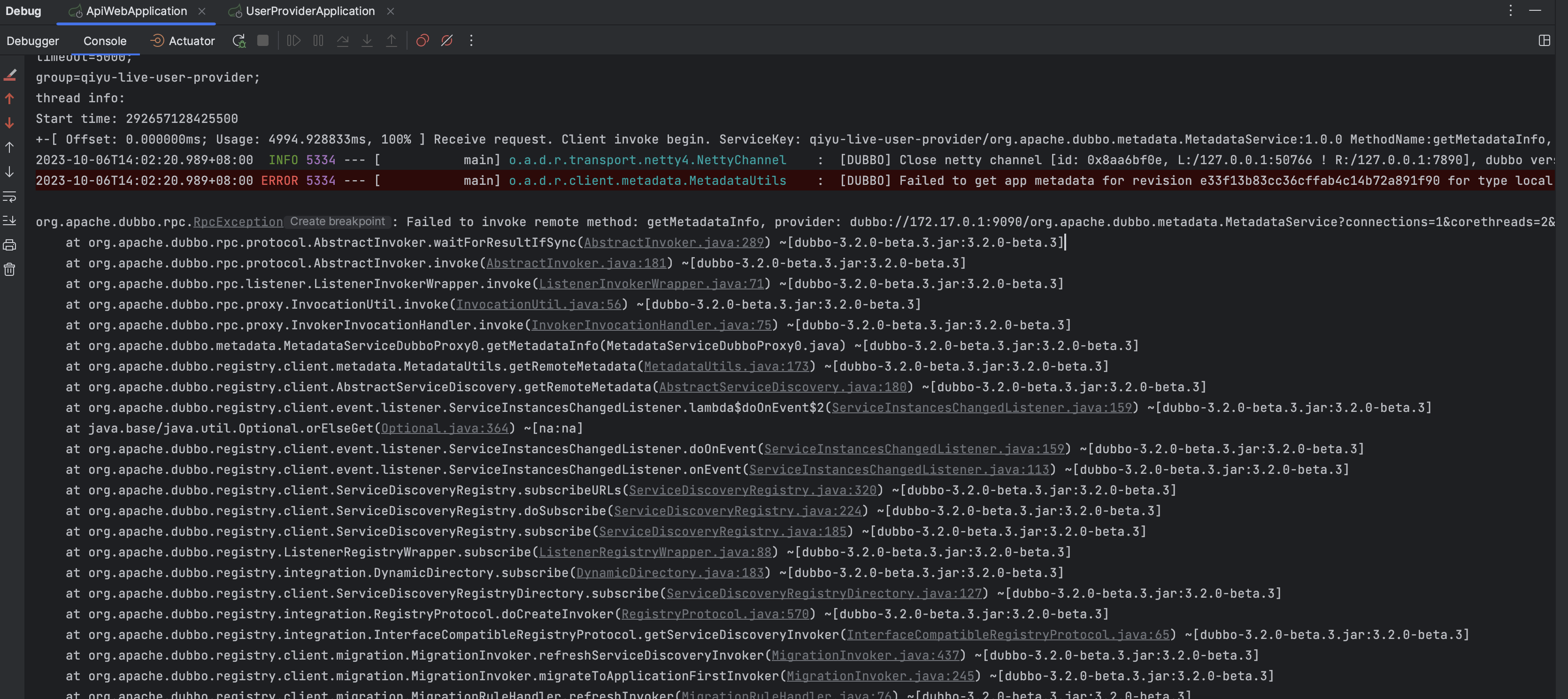
Task: Click the Step Into icon
Action: (x=367, y=41)
